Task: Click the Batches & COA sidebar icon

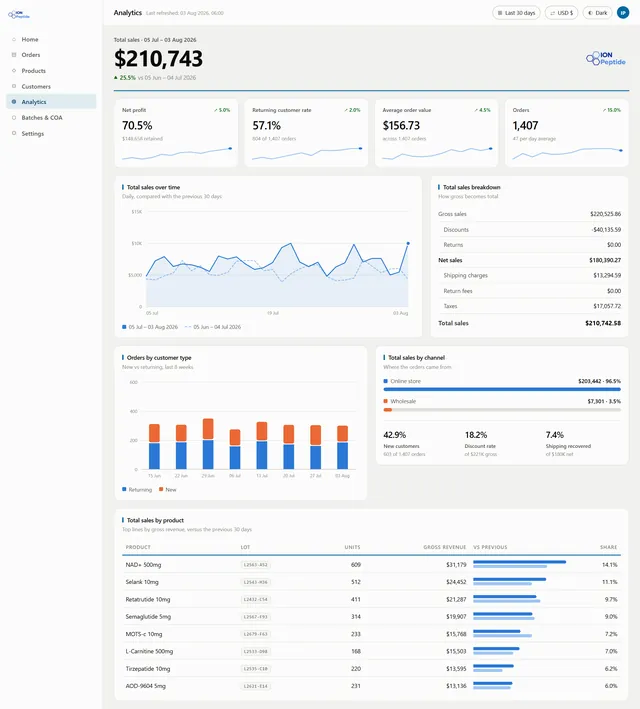Action: coord(14,118)
